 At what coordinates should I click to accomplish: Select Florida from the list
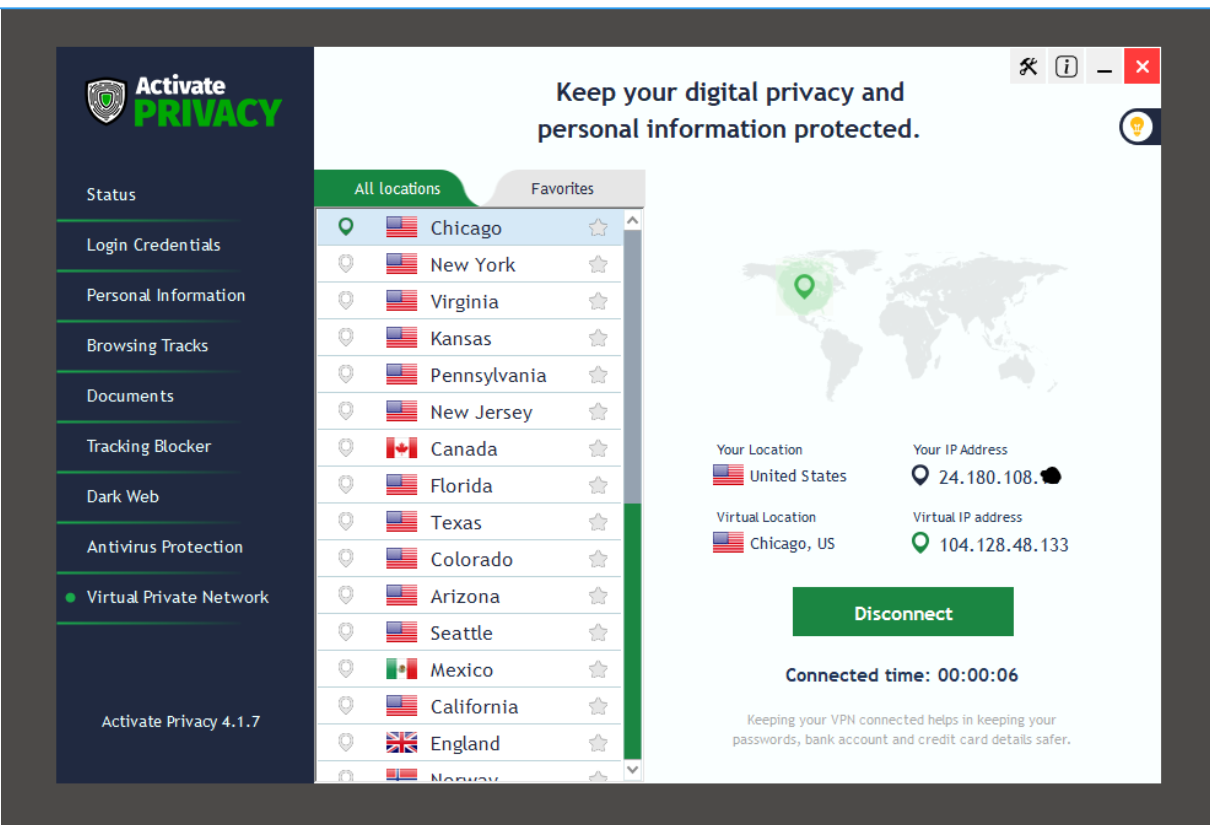pyautogui.click(x=469, y=486)
